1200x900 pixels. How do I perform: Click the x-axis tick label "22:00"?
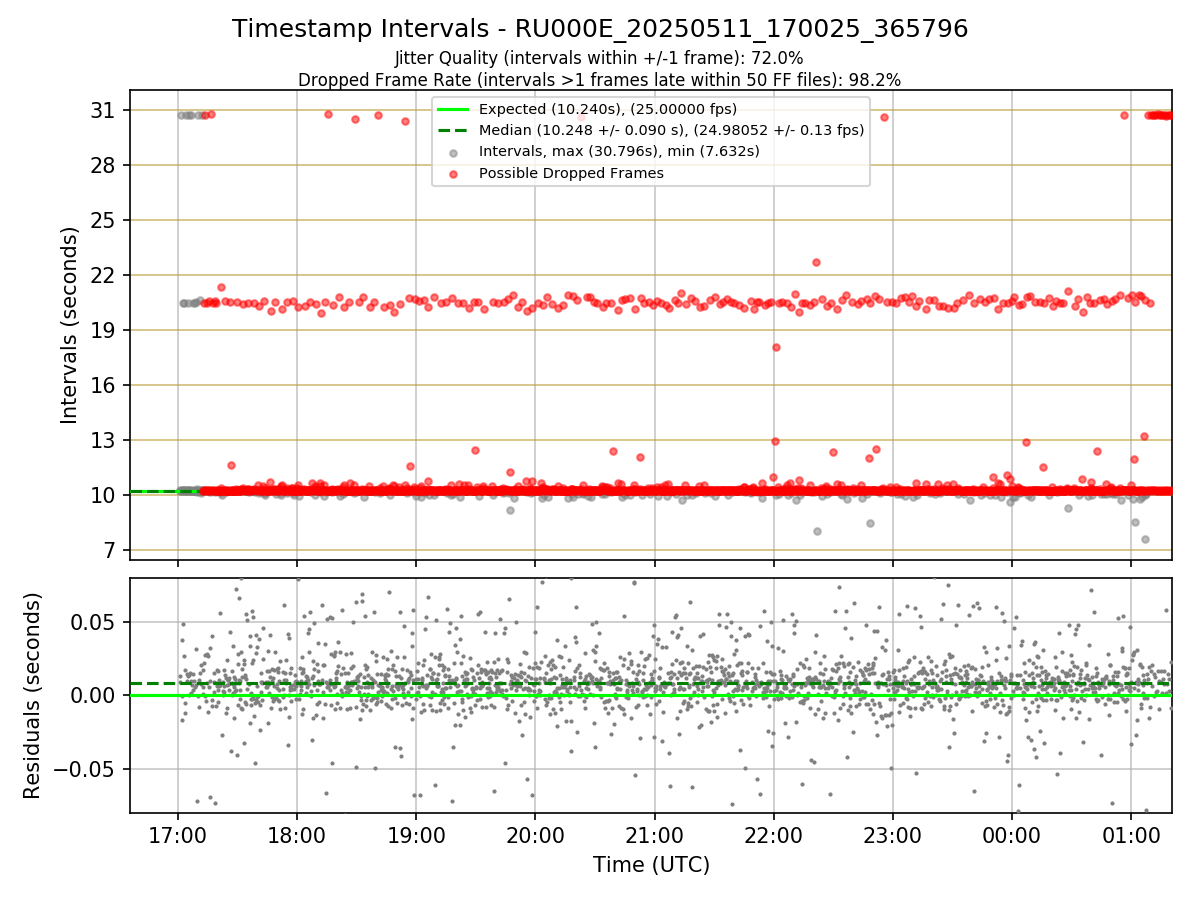coord(774,836)
